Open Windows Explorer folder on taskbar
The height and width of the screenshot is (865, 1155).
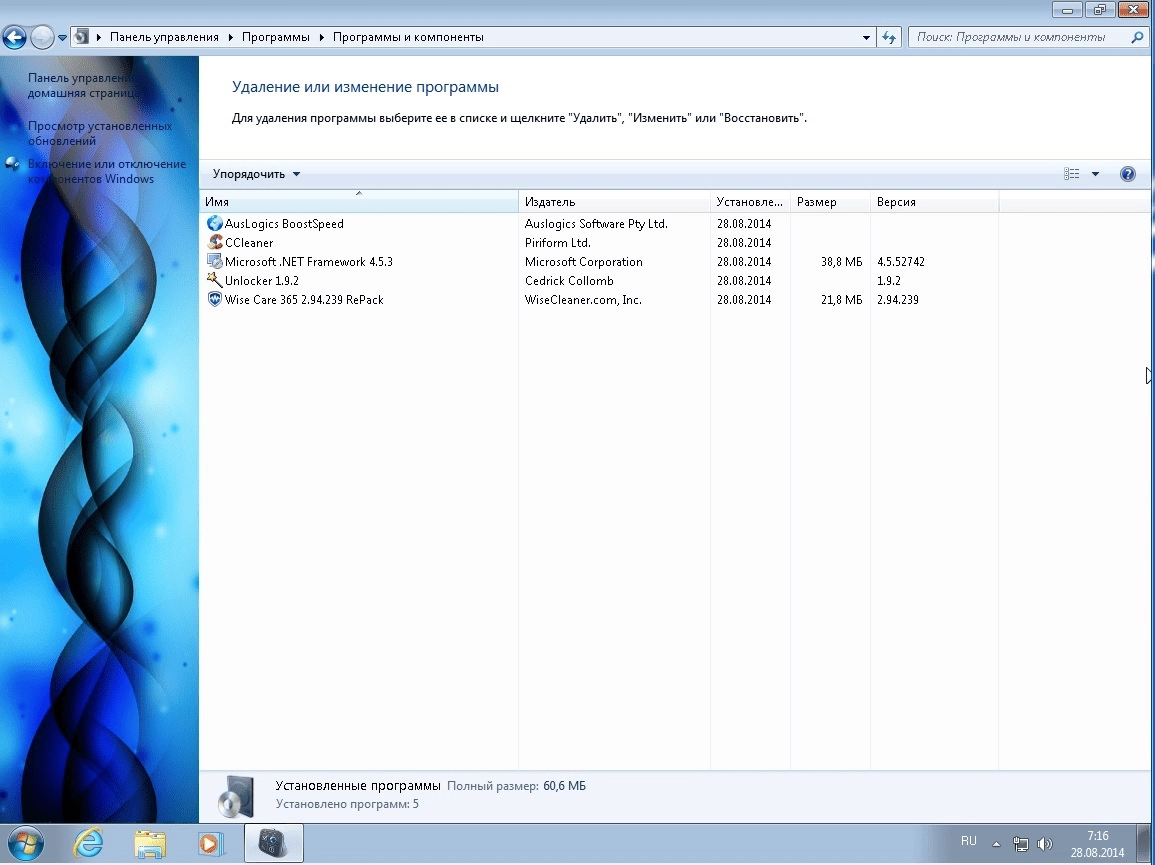(150, 844)
